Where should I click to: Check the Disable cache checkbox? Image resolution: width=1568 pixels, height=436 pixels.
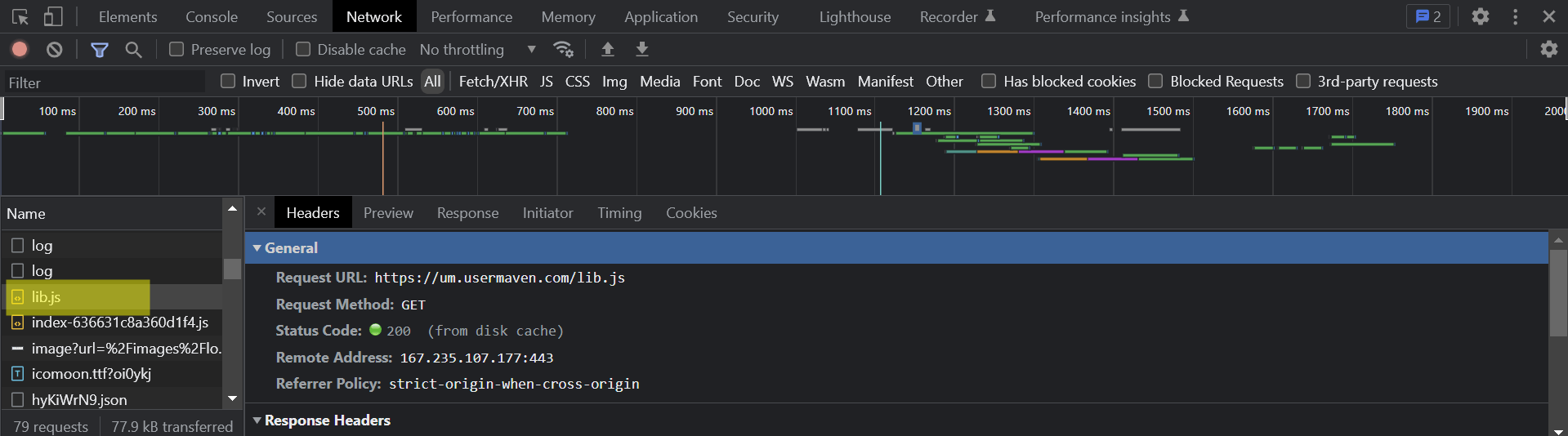303,50
